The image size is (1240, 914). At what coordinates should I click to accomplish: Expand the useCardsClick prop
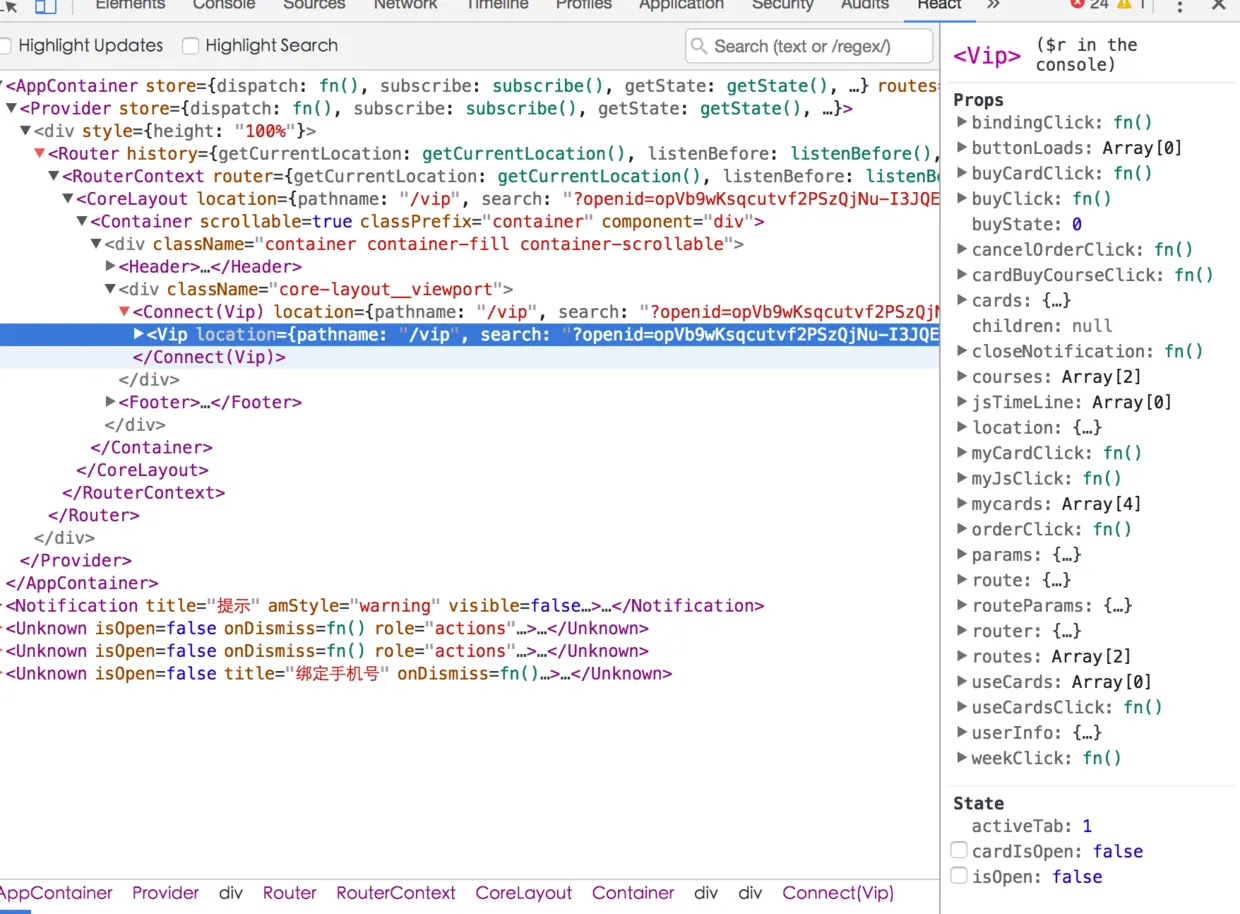pyautogui.click(x=962, y=707)
